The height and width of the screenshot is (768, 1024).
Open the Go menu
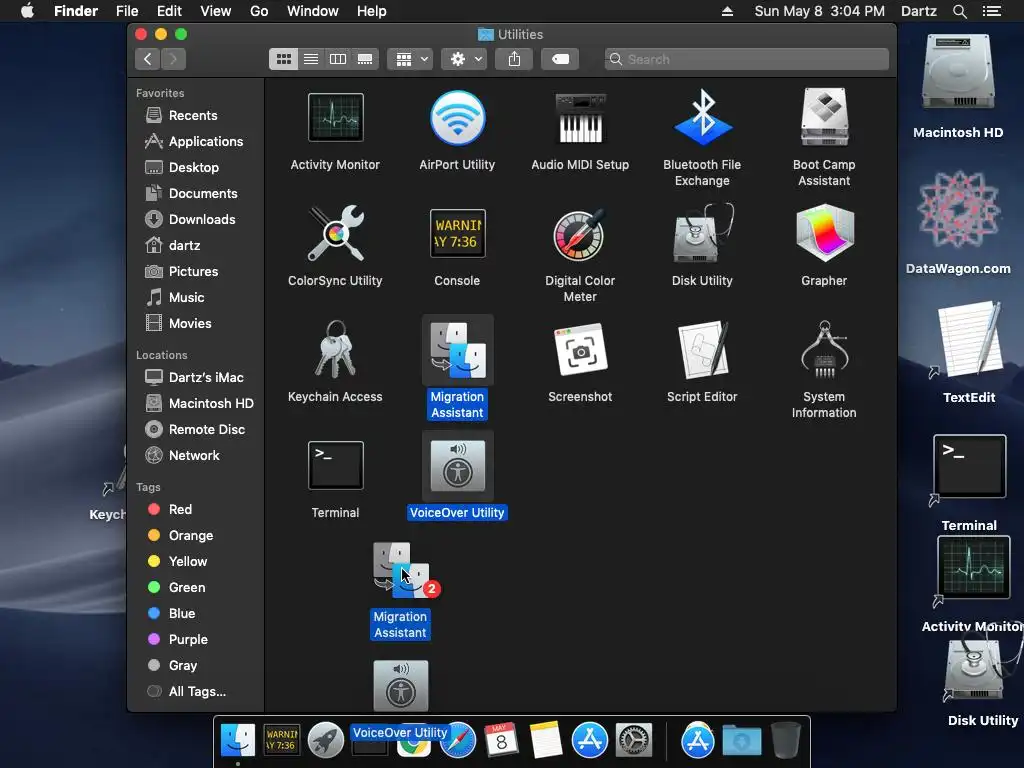(x=259, y=11)
